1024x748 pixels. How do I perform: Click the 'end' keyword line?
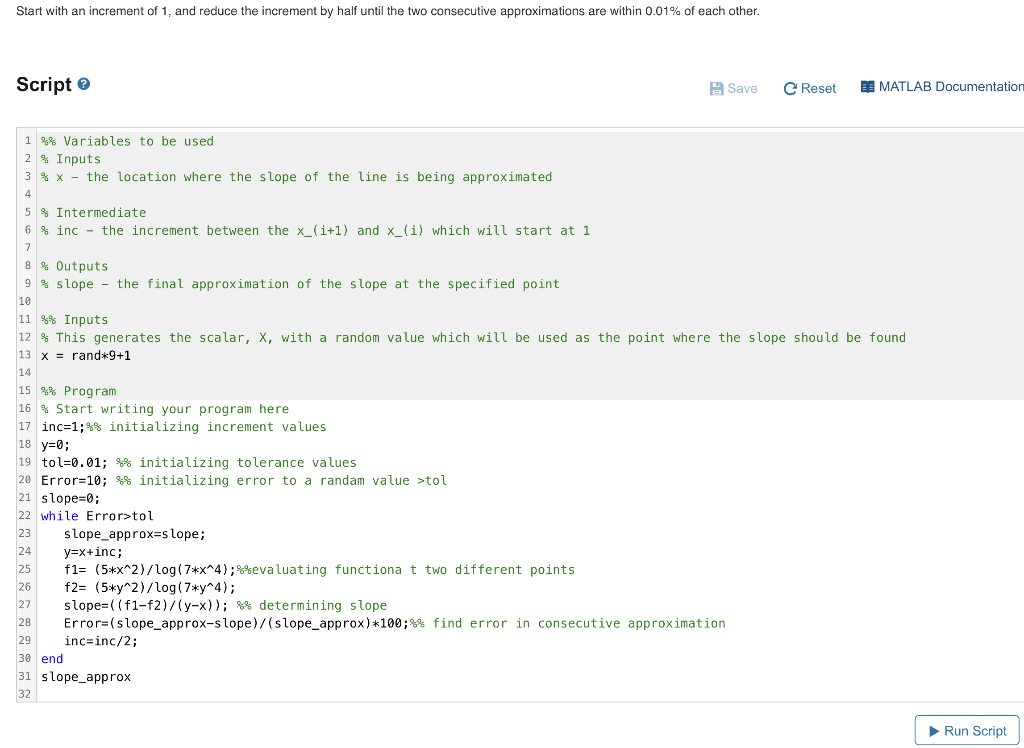[52, 659]
